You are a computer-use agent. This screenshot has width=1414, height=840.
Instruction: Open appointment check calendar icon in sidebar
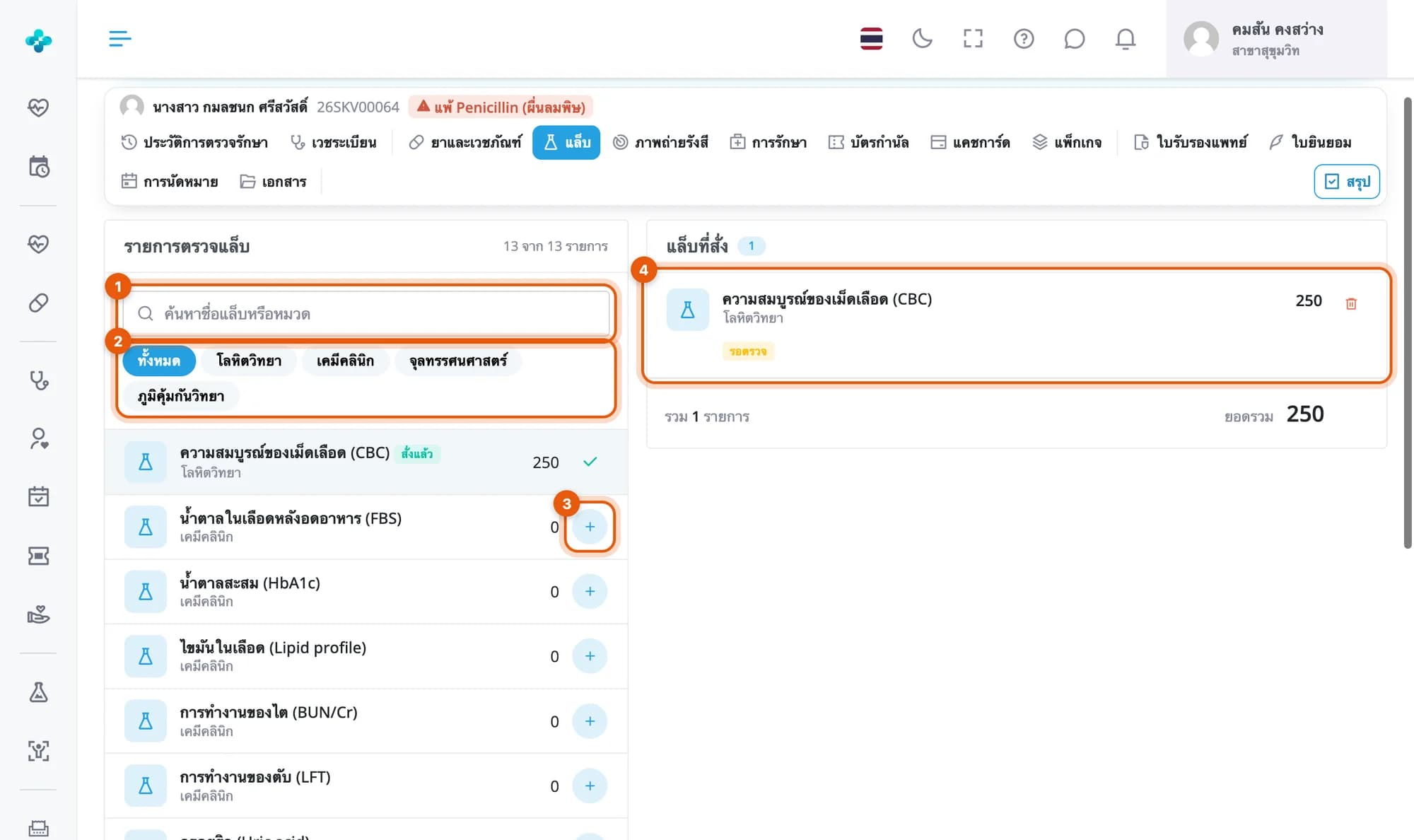click(38, 496)
